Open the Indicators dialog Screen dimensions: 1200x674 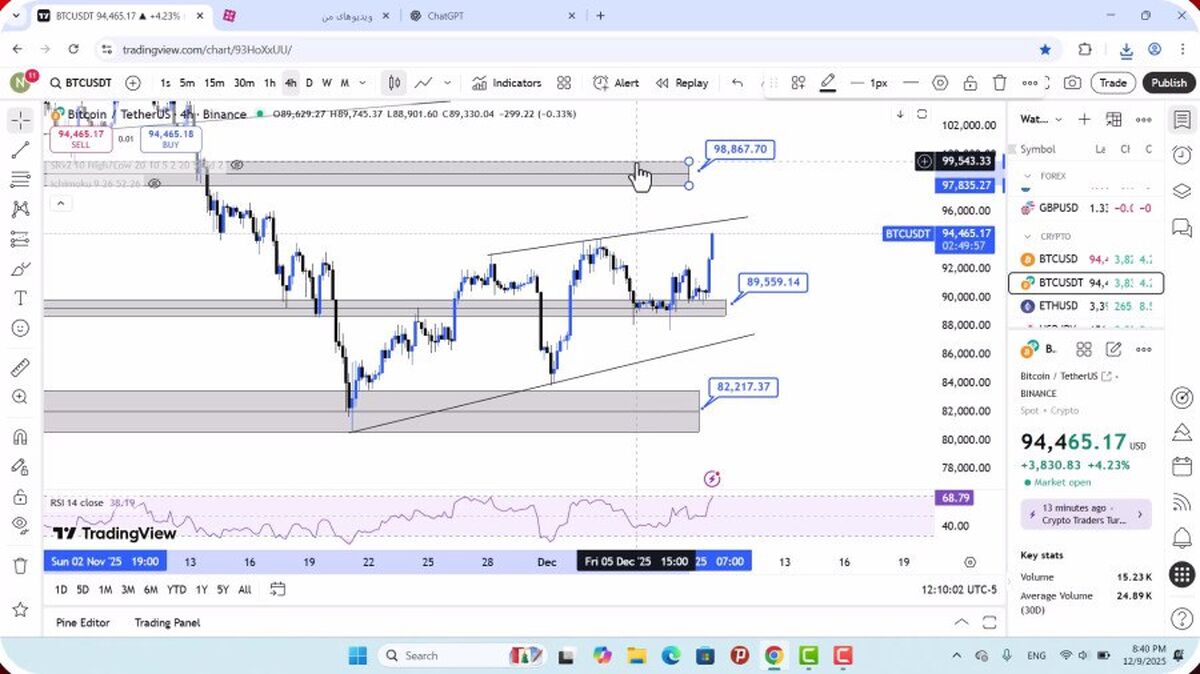(x=506, y=83)
